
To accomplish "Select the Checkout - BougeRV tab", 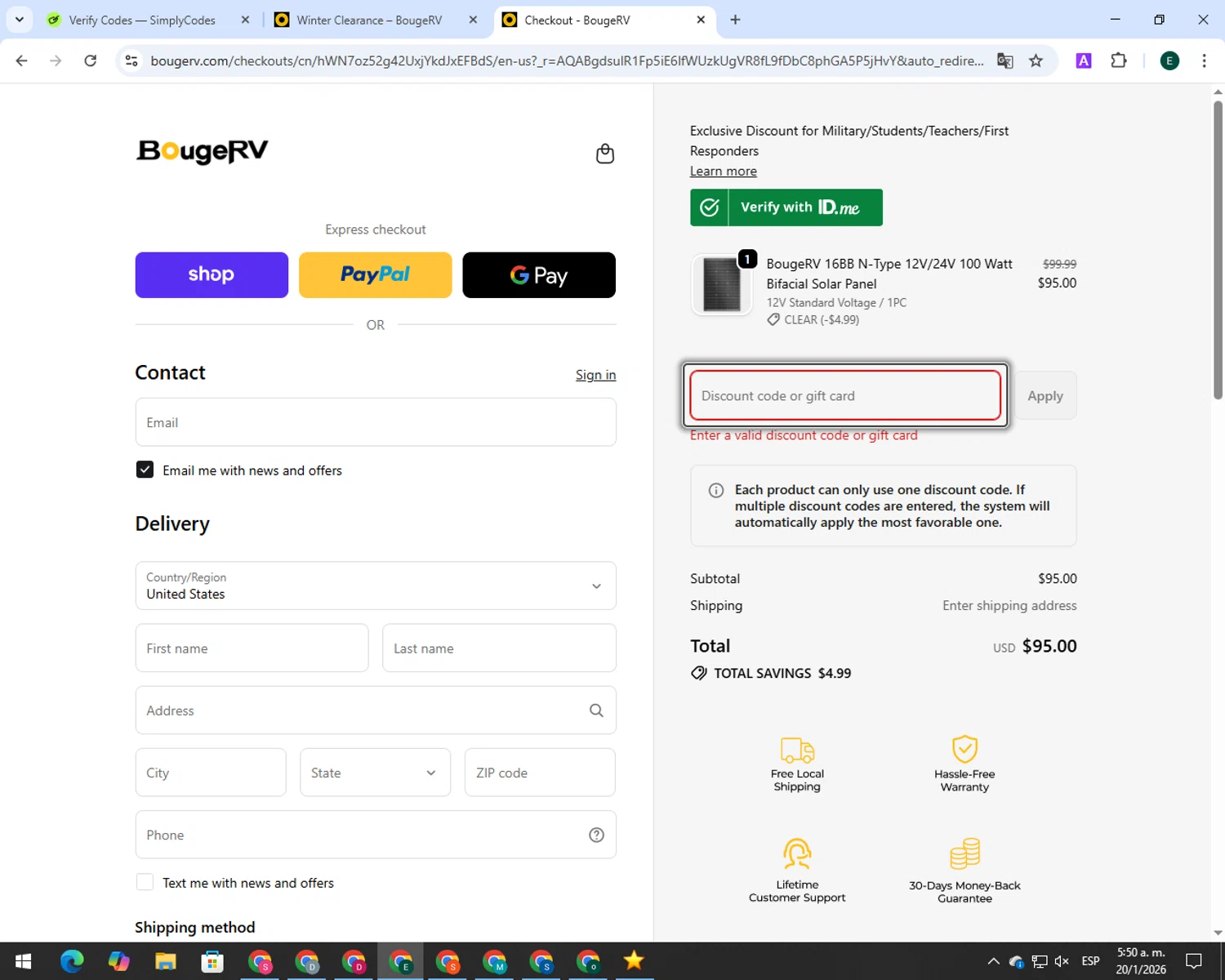I will tap(604, 20).
